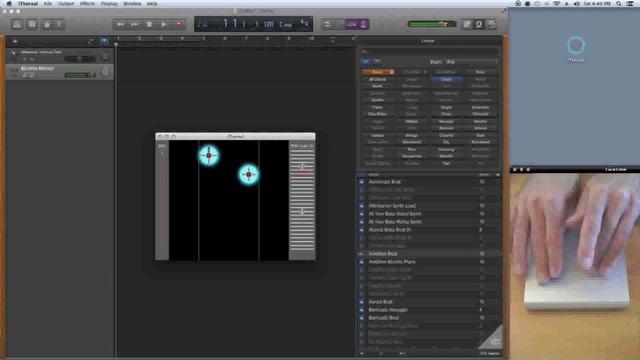Open the Media Browser button
640x360 pixels.
tap(491, 24)
